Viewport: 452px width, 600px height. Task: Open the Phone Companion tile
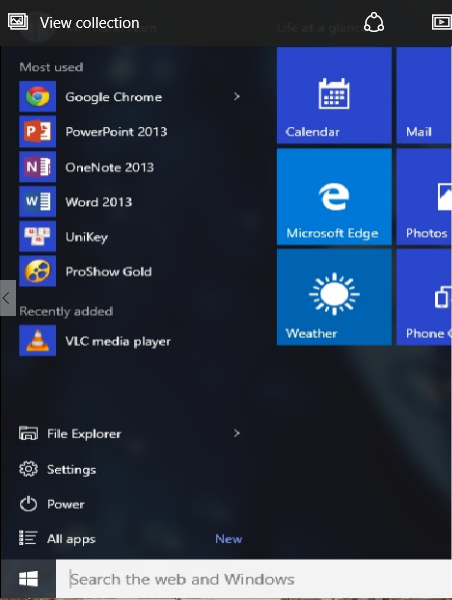(x=424, y=297)
